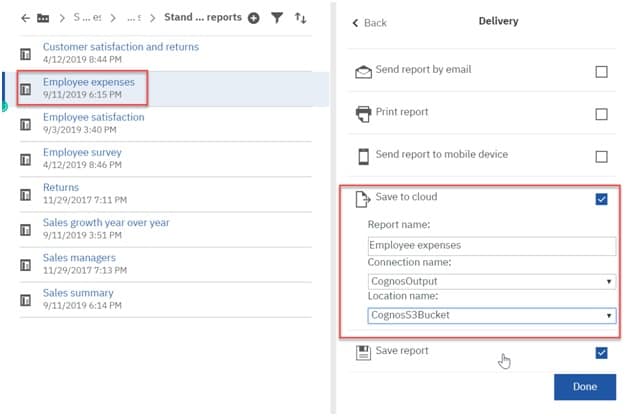Screen dimensions: 628x416
Task: Click the add (plus) icon
Action: coord(253,18)
